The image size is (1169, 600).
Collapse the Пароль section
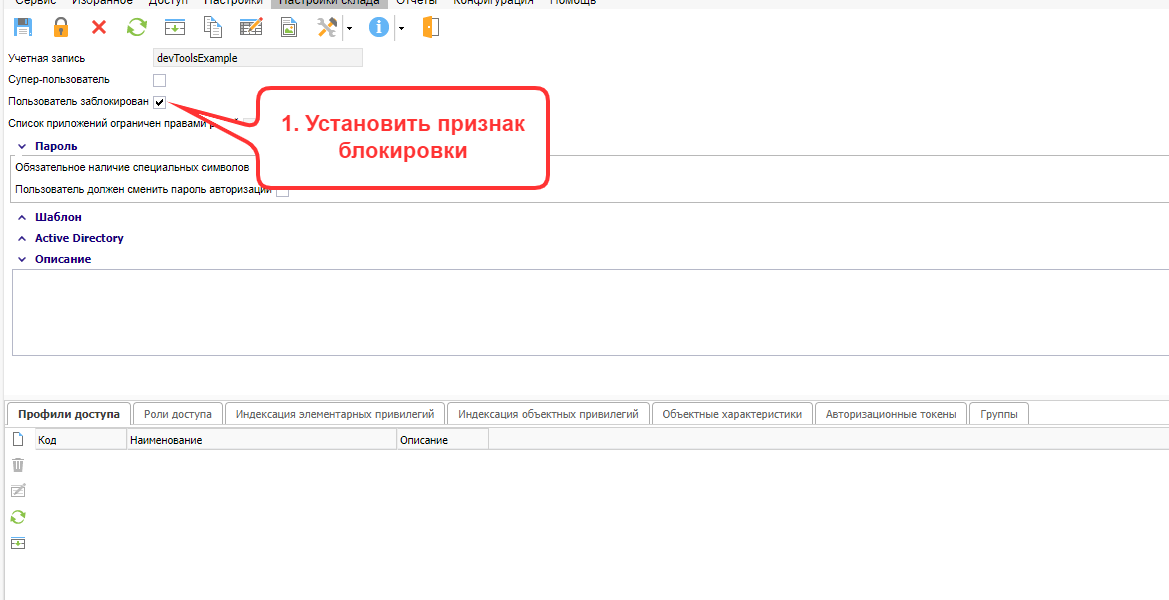(22, 146)
